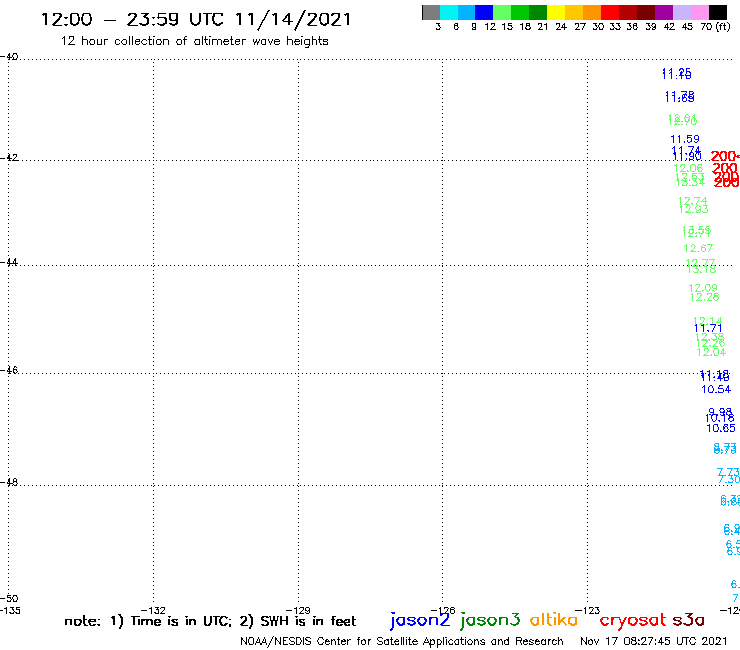The image size is (740, 650).
Task: Click the NOAA/NESDIS Center credit line
Action: coord(402,641)
